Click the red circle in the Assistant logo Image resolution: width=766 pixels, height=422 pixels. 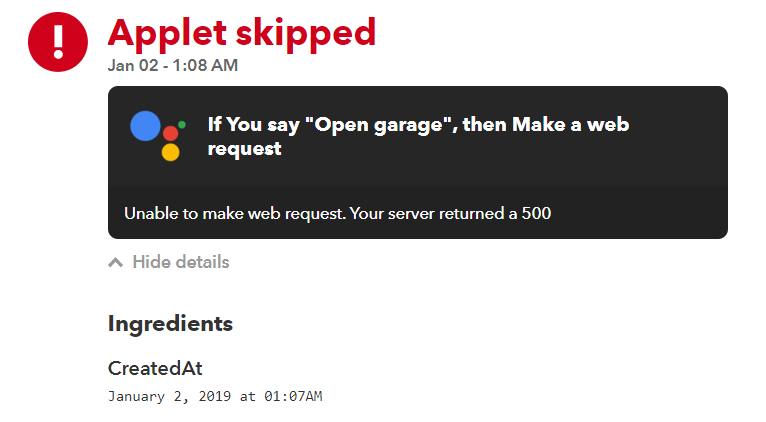170,133
